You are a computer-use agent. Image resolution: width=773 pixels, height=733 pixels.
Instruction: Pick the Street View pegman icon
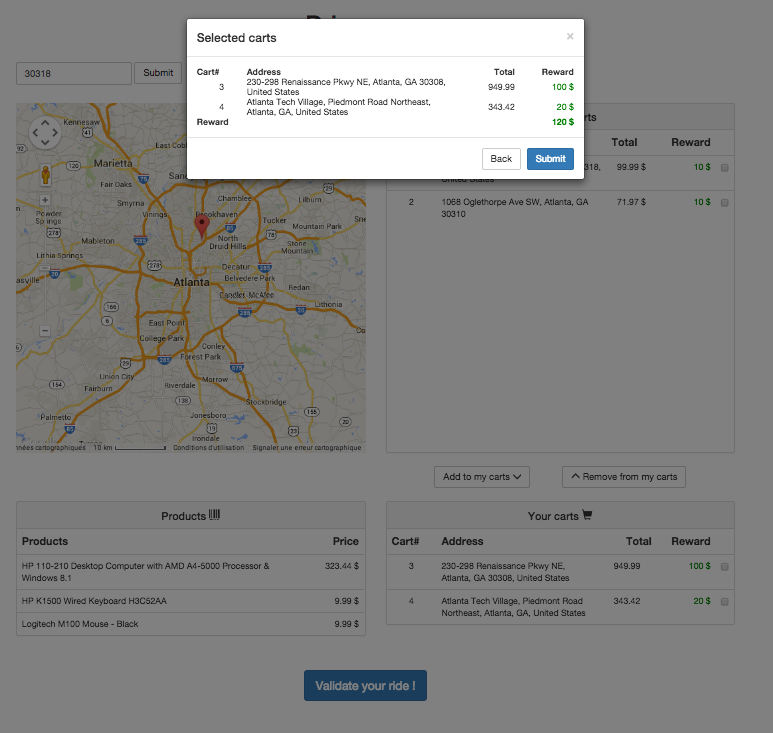click(x=45, y=175)
